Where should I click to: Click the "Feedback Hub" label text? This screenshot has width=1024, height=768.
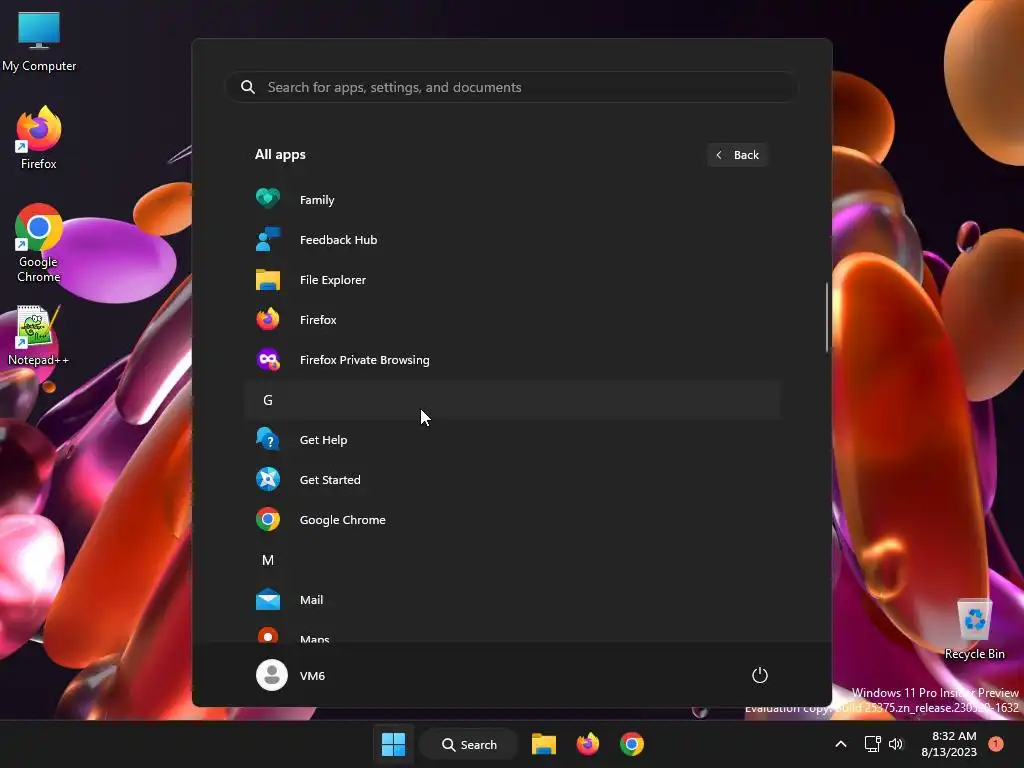[x=338, y=240]
